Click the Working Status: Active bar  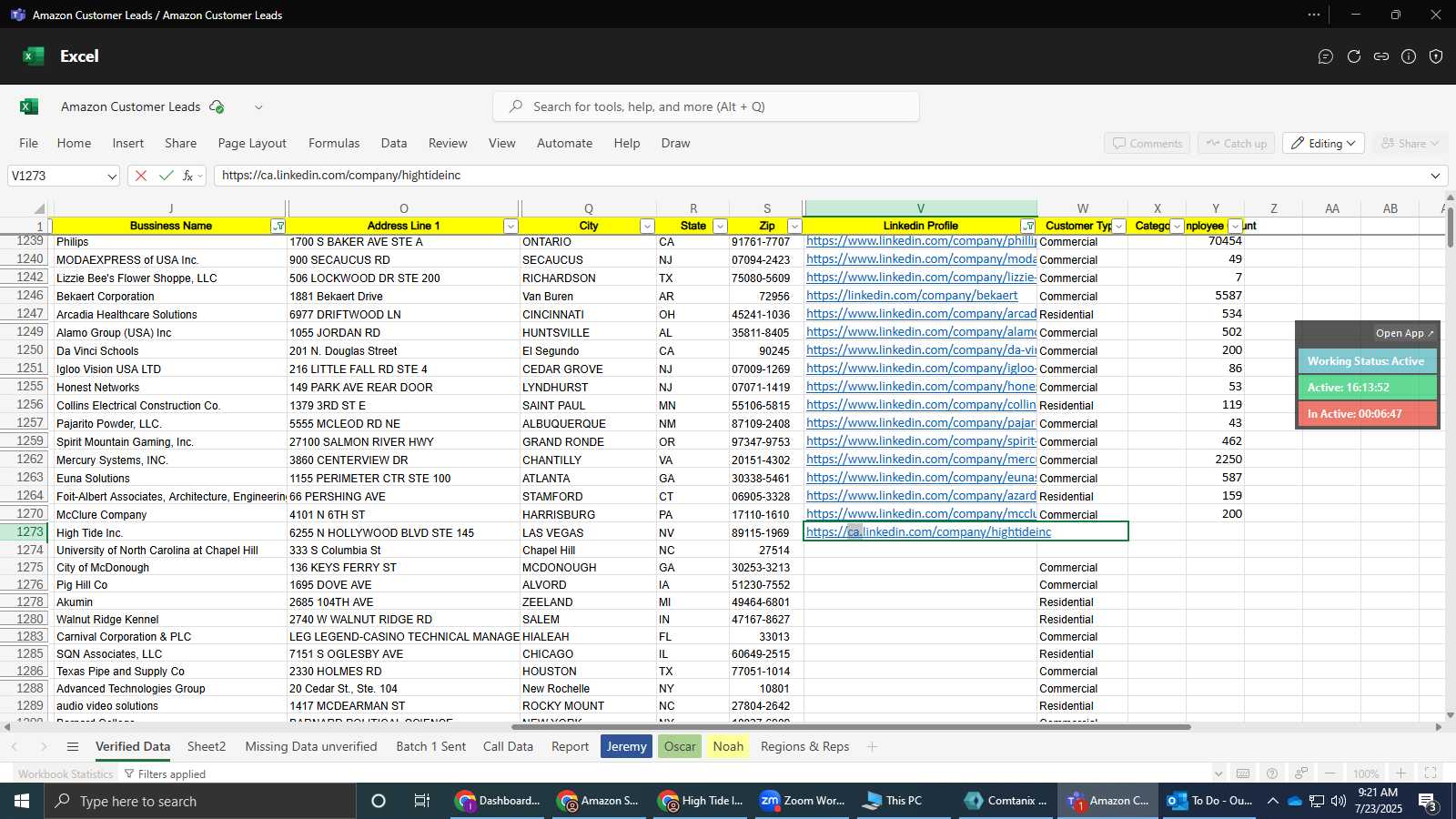coord(1367,361)
